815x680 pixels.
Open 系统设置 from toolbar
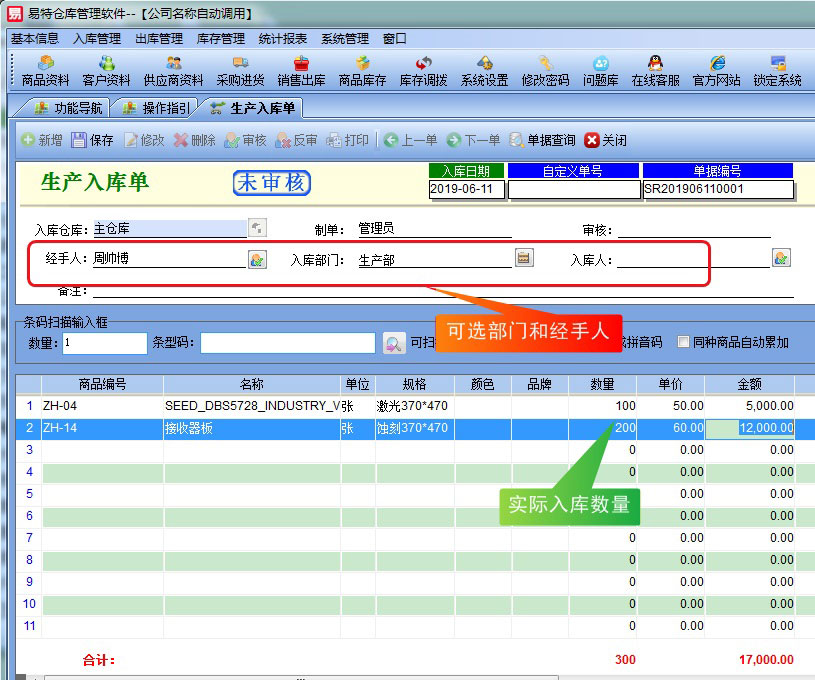[x=484, y=71]
